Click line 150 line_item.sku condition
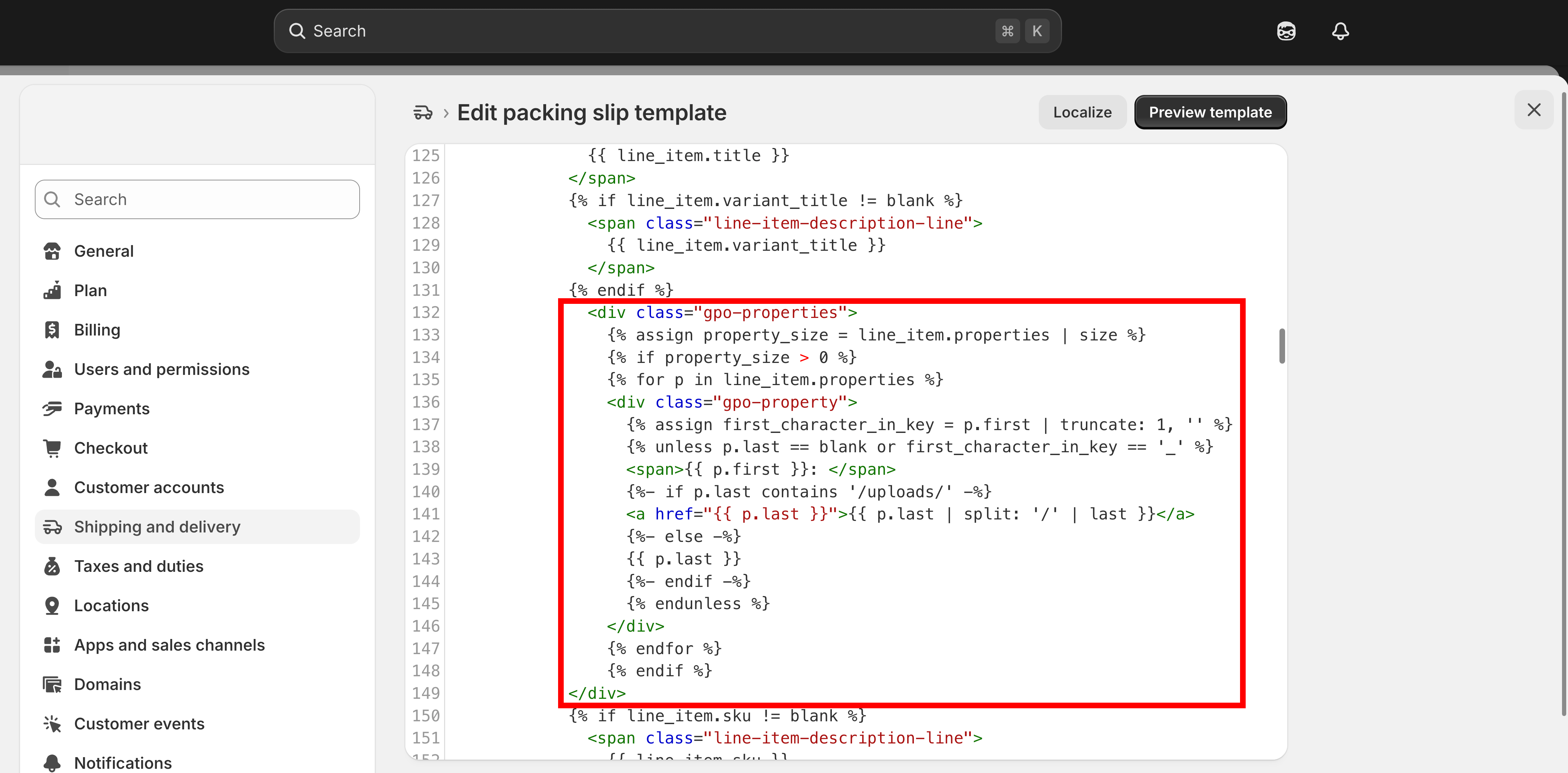 tap(717, 716)
